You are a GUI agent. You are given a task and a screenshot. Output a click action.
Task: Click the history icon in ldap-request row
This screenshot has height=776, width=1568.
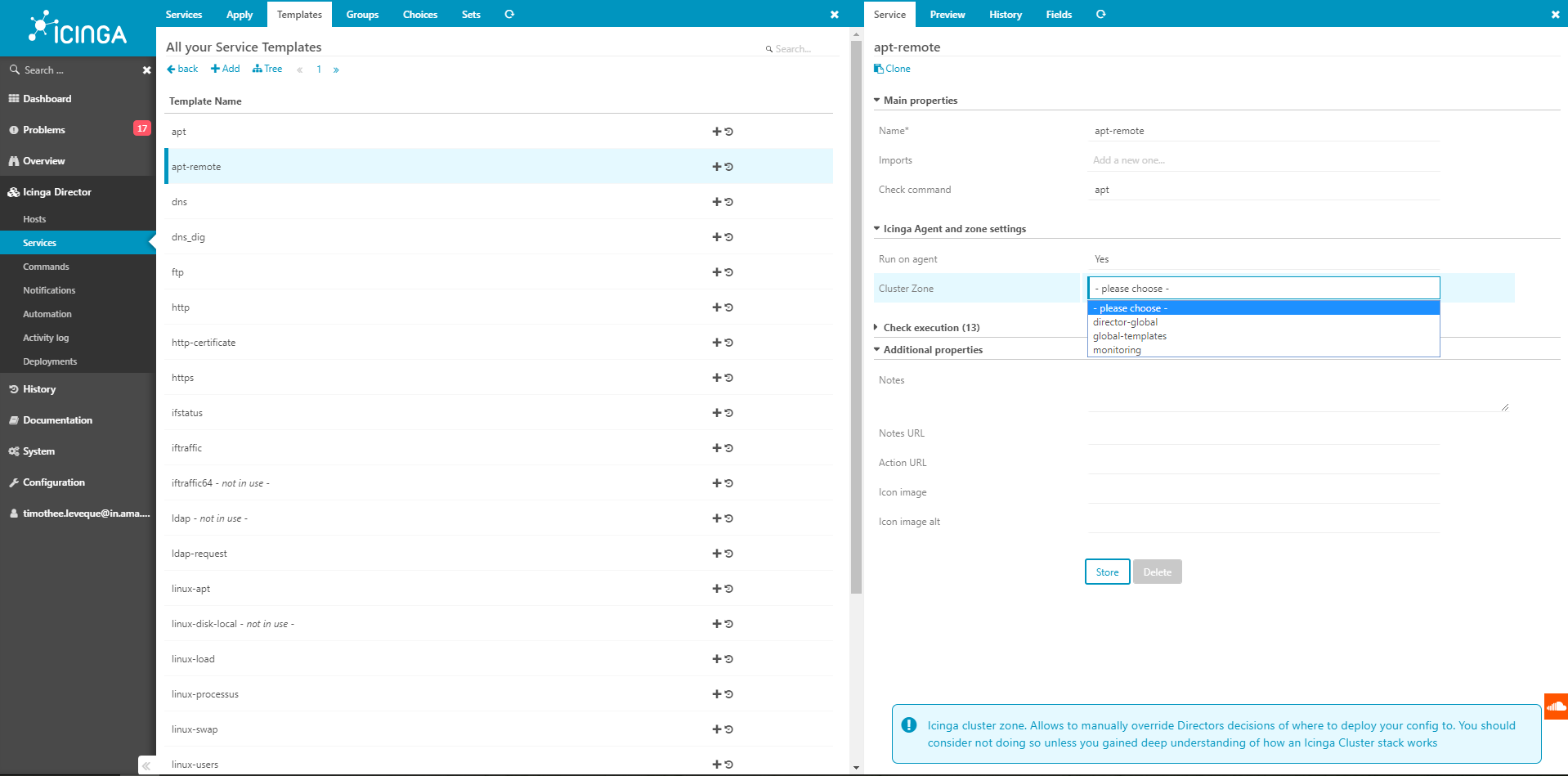(728, 554)
